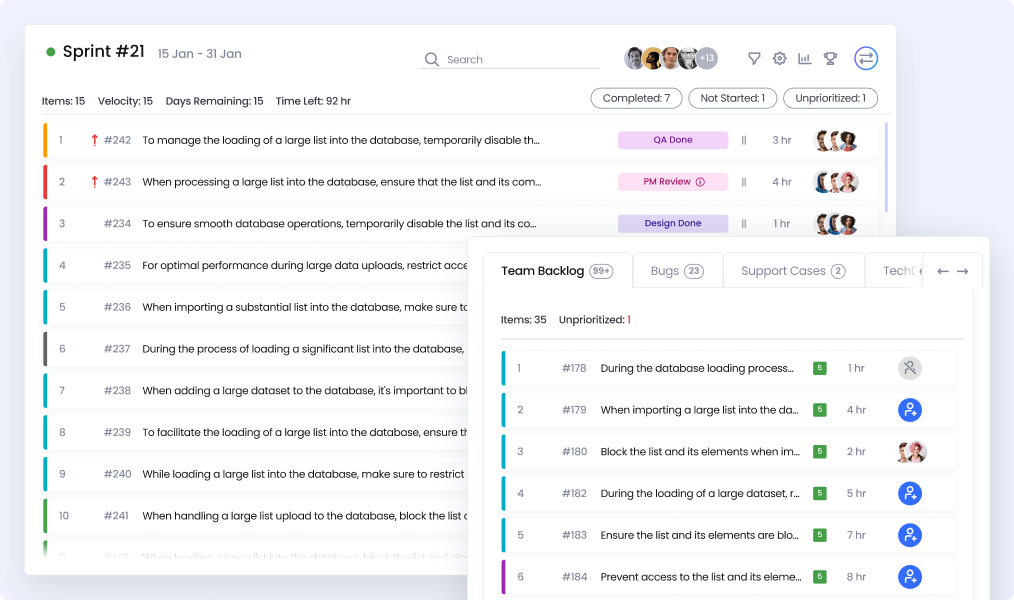Click info icon in PM Review badge
1014x600 pixels.
pyautogui.click(x=700, y=182)
